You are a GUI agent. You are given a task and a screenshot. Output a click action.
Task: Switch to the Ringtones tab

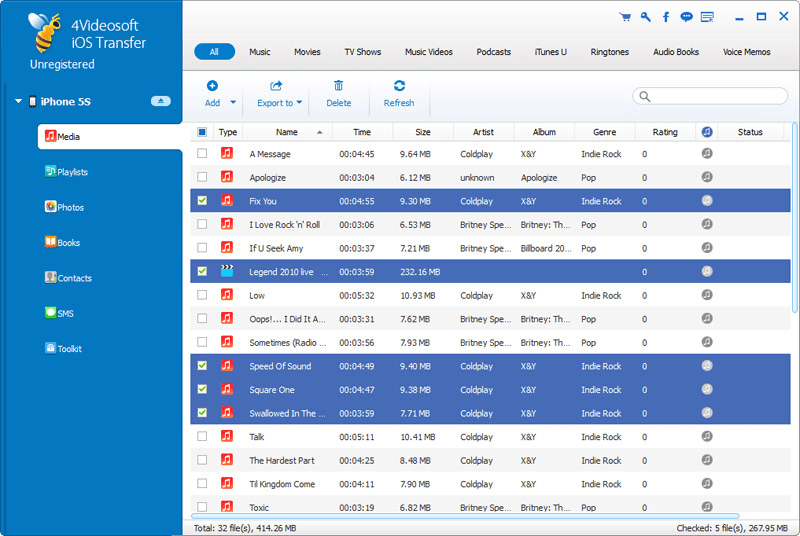(x=610, y=52)
